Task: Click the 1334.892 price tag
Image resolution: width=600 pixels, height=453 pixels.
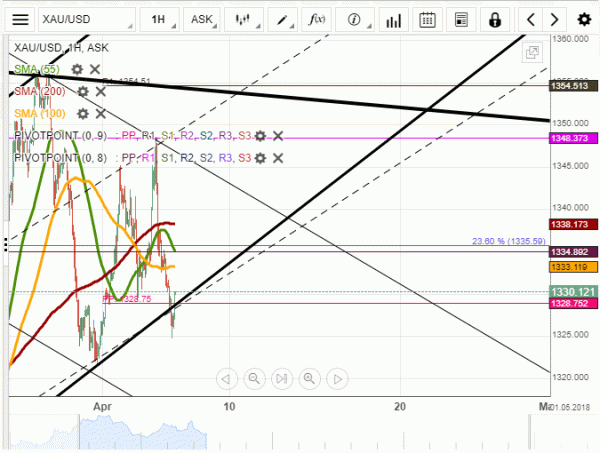Action: click(573, 252)
